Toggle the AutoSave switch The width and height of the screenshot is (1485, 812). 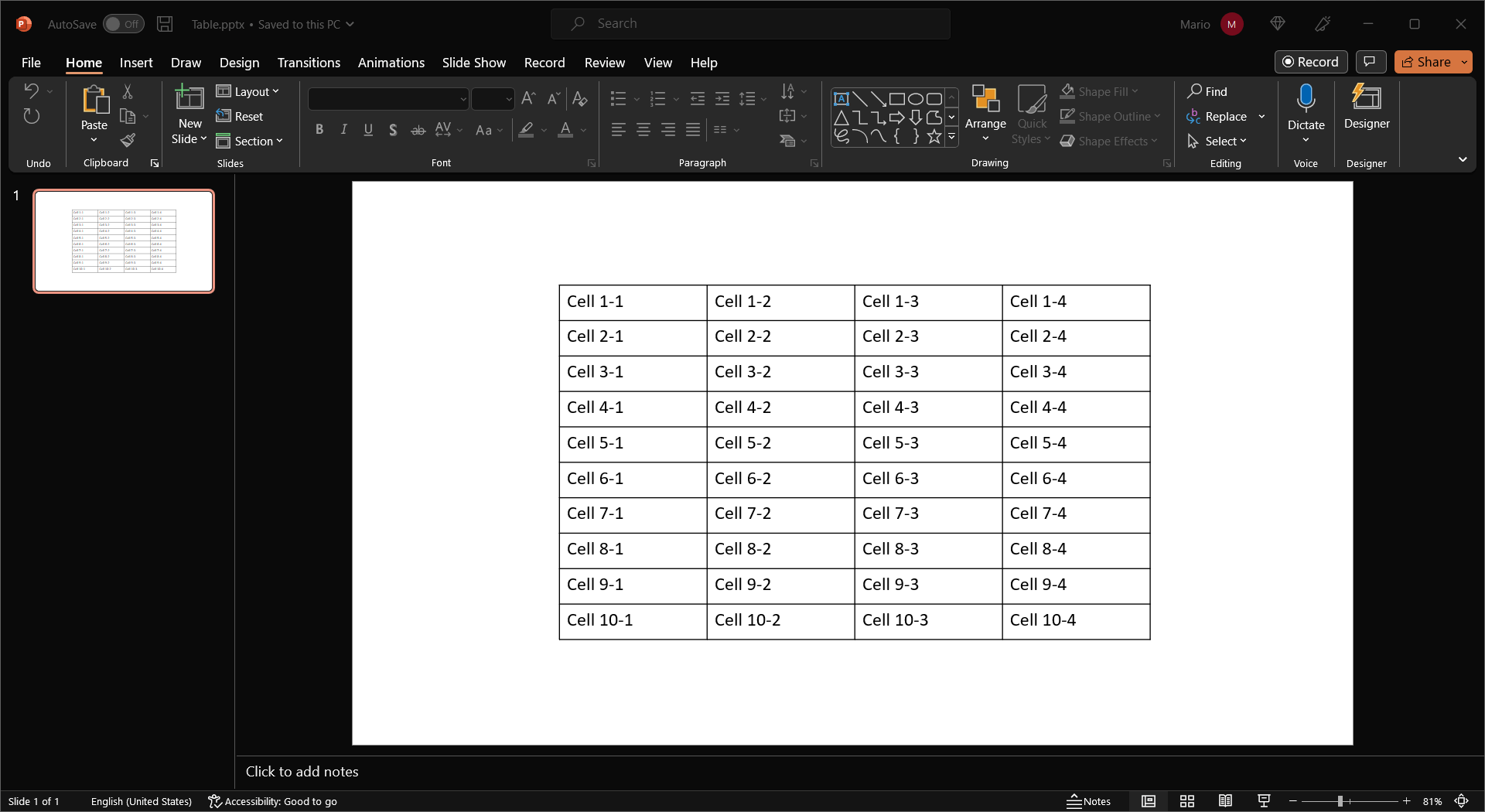click(x=122, y=24)
